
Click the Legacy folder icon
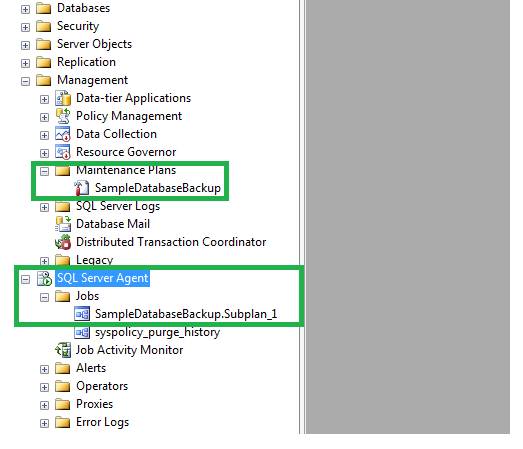coord(62,260)
